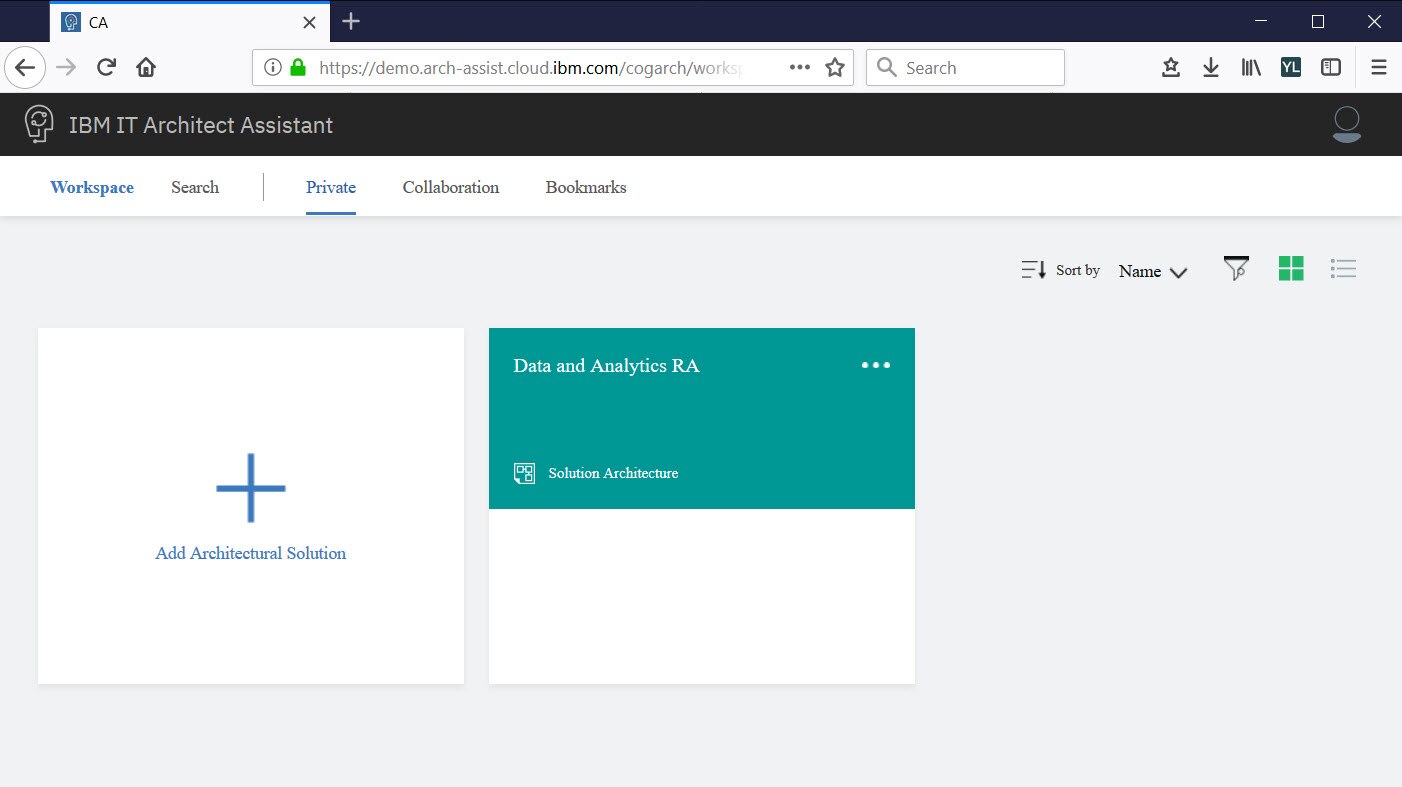
Task: Switch to list view
Action: point(1343,268)
